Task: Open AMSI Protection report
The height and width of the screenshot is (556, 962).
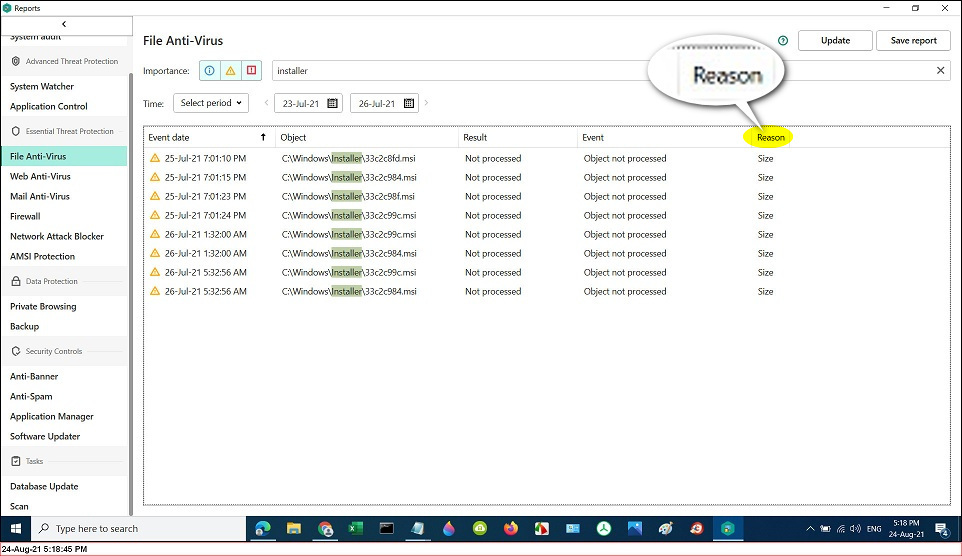Action: [42, 257]
